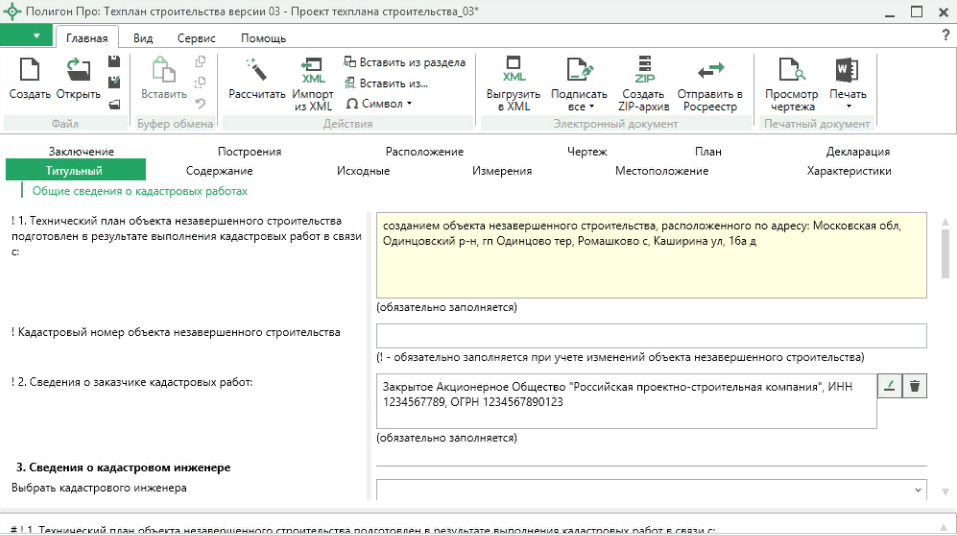Screen dimensions: 957x536
Task: Open the Печать dropdown menu
Action: click(x=848, y=84)
